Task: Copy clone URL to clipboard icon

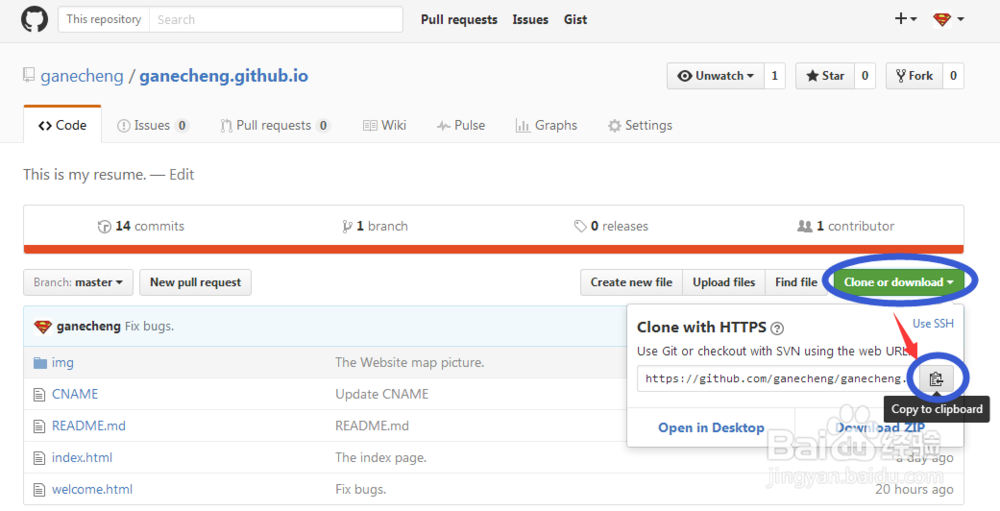Action: (936, 379)
